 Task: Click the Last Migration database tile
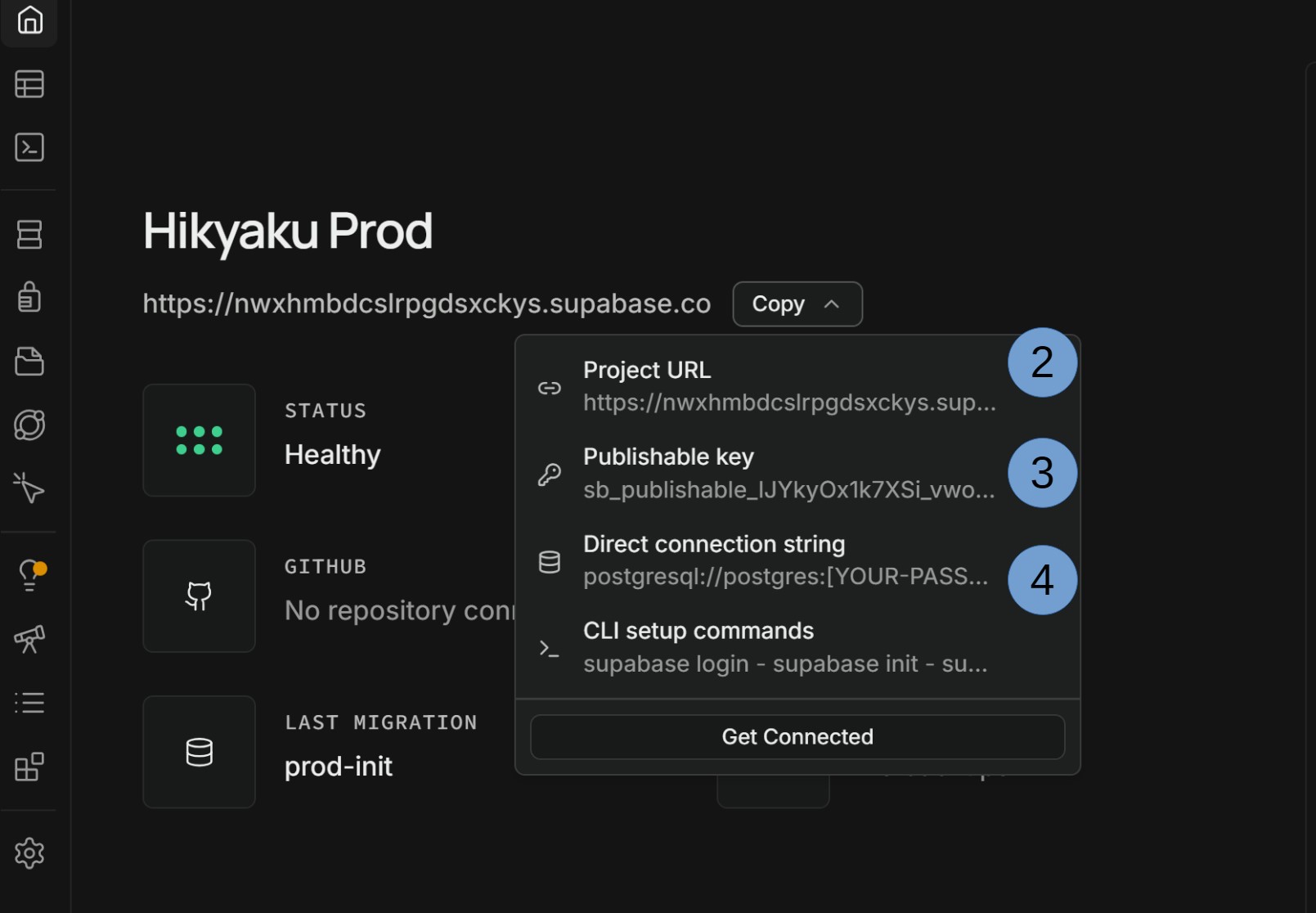(x=200, y=752)
